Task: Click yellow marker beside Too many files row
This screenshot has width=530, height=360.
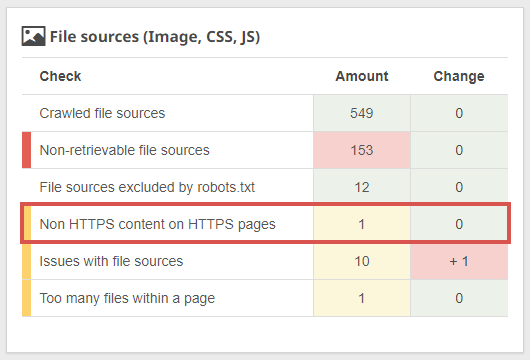Action: (x=26, y=298)
